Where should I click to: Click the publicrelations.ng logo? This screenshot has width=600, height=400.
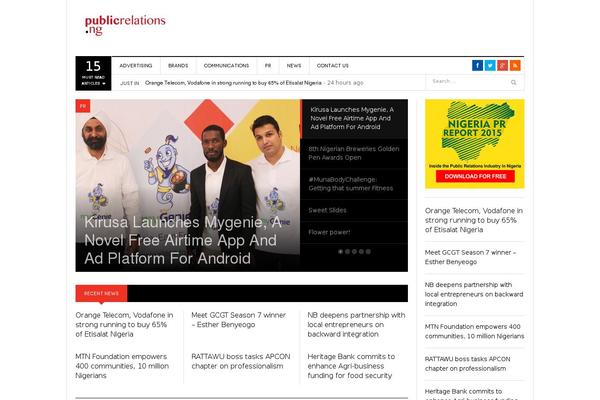click(x=125, y=25)
